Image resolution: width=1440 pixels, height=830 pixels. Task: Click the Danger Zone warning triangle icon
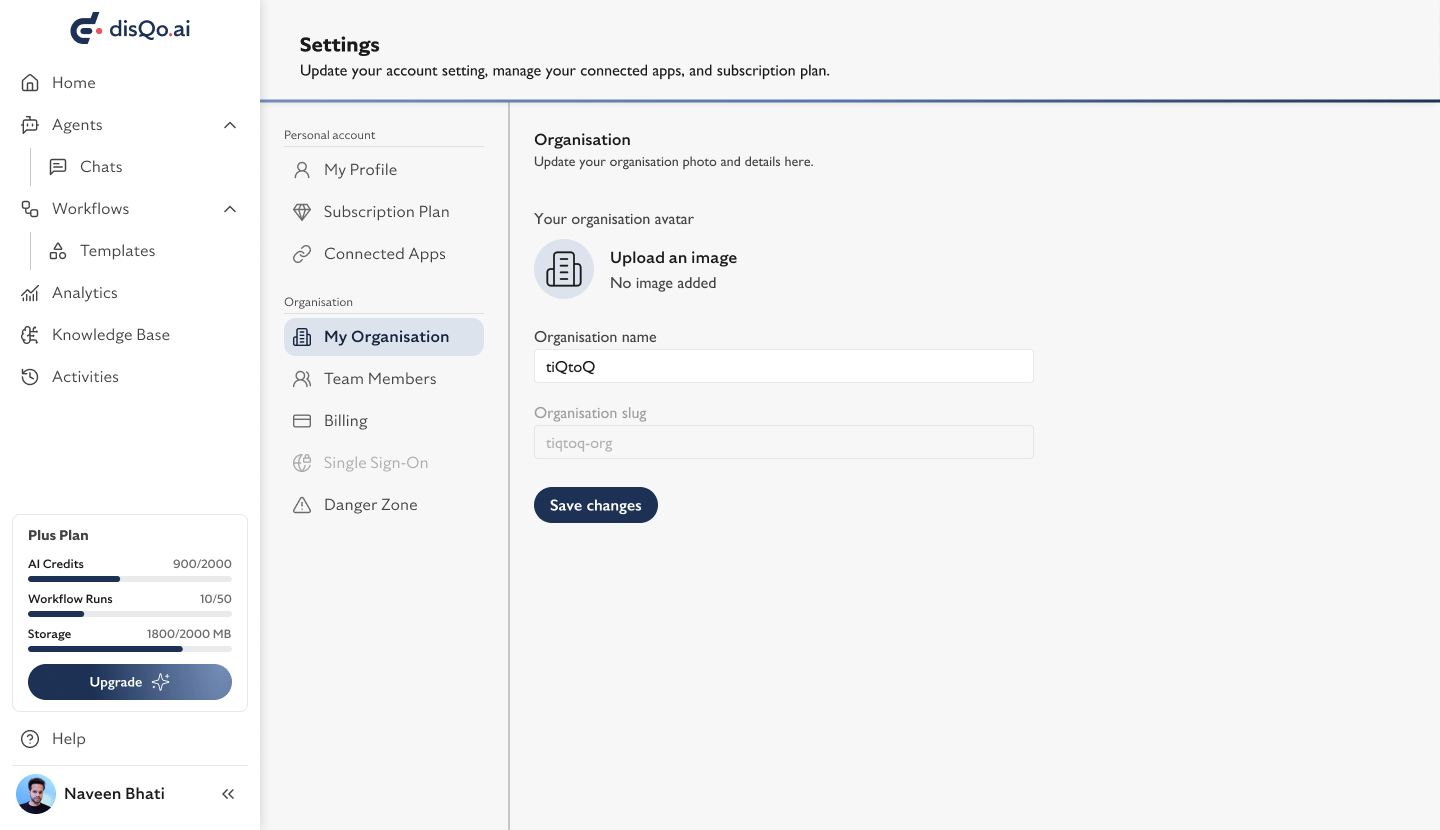[302, 505]
